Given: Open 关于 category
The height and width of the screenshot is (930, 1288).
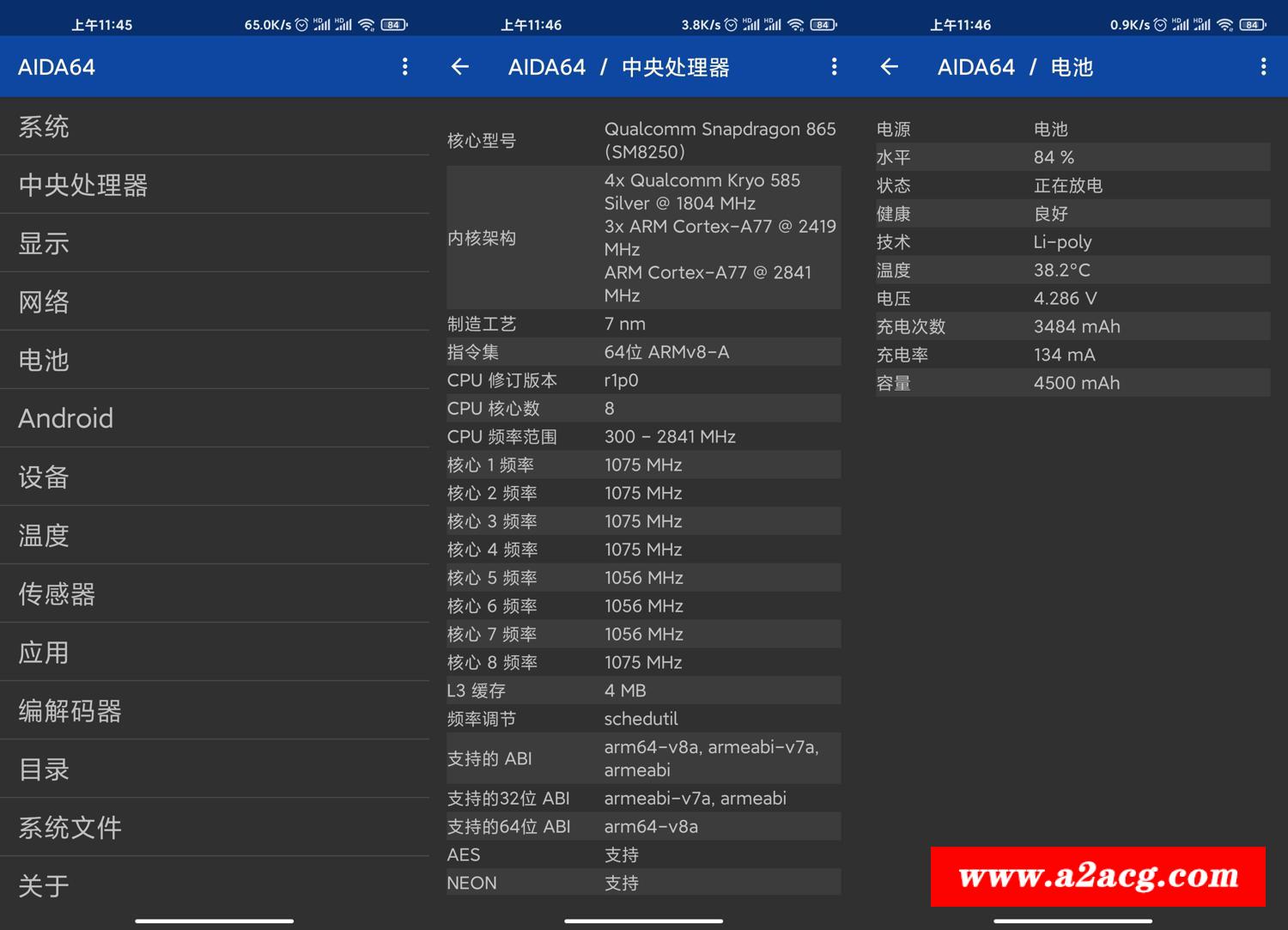Looking at the screenshot, I should point(215,885).
